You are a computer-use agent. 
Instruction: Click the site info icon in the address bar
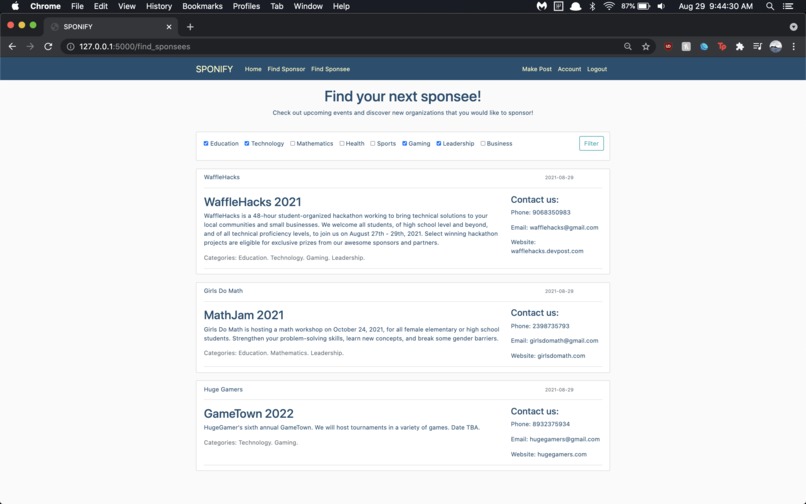point(70,46)
